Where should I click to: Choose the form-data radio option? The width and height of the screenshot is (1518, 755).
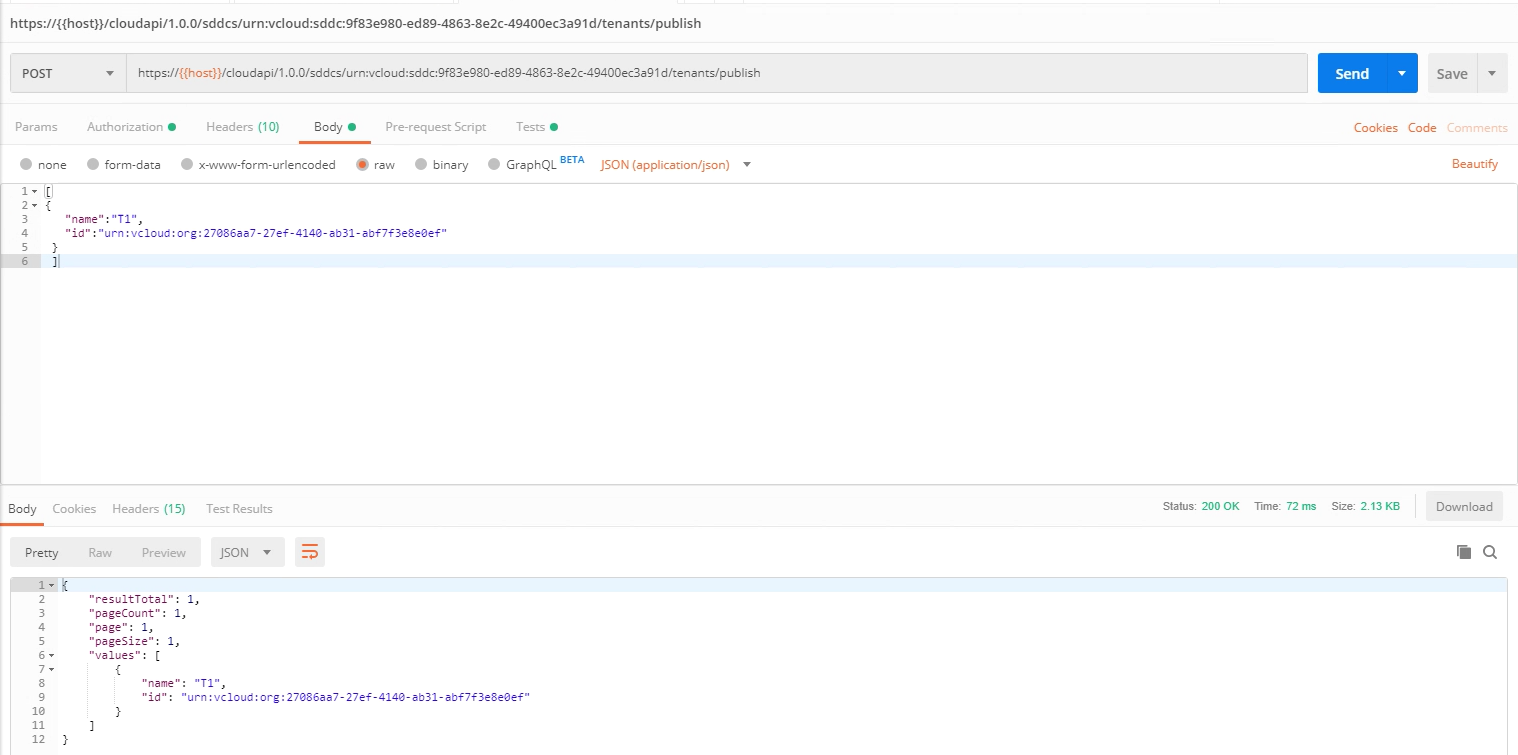click(93, 165)
